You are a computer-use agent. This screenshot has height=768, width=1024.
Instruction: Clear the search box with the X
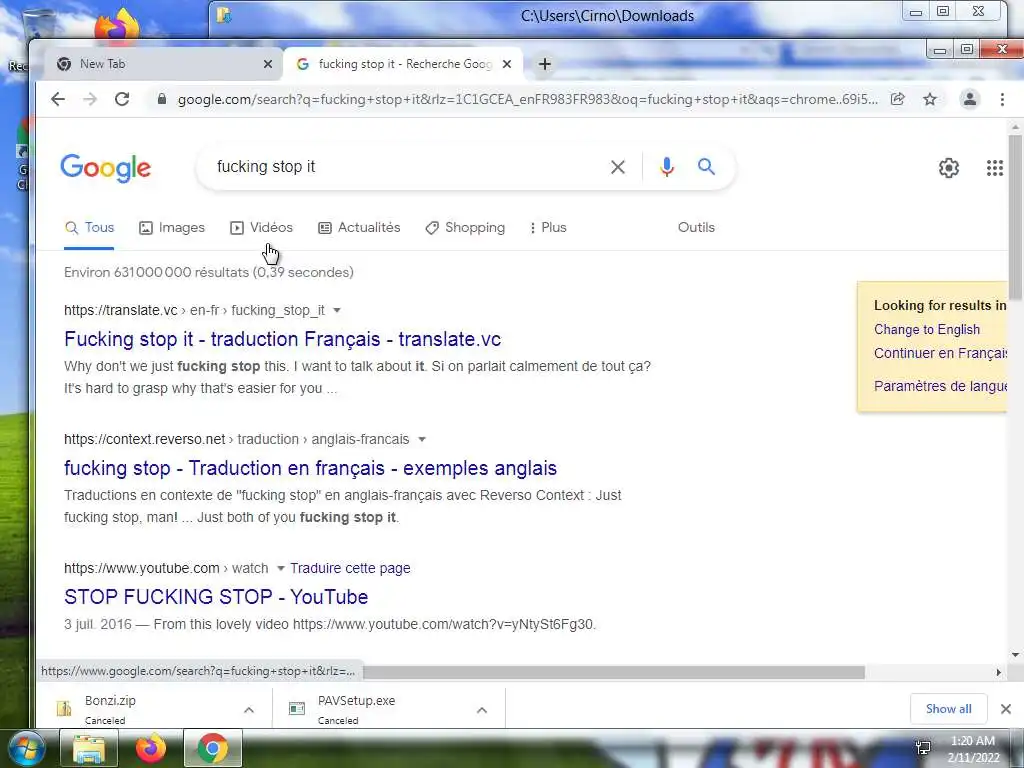[x=617, y=167]
